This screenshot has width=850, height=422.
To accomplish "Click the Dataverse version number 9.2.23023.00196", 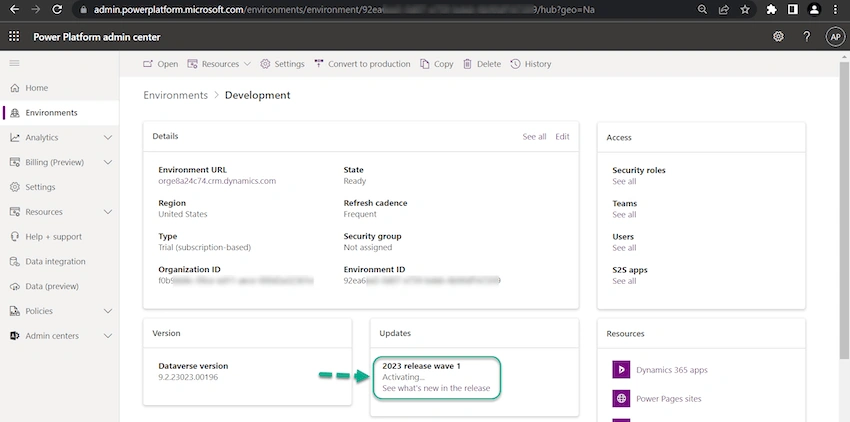I will tap(188, 377).
